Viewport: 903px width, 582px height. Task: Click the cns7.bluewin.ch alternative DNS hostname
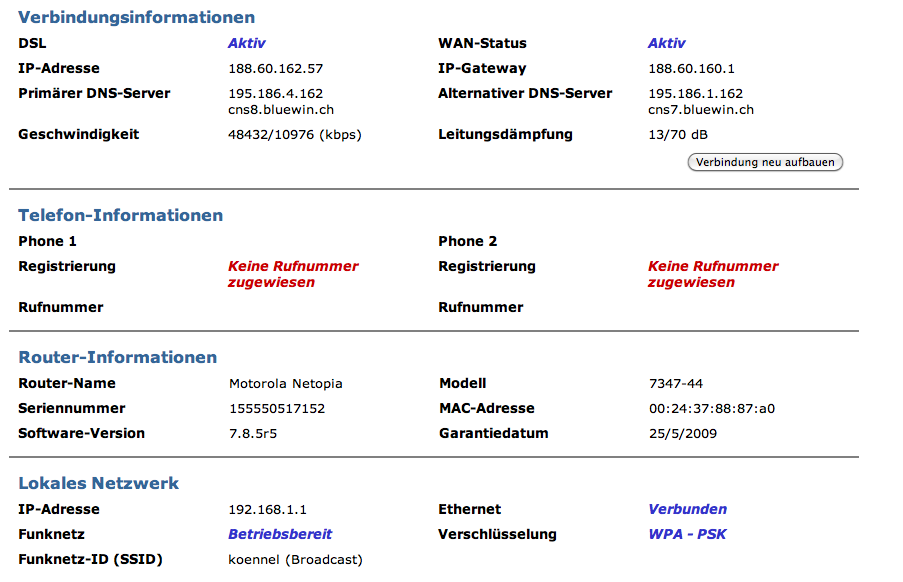point(701,110)
